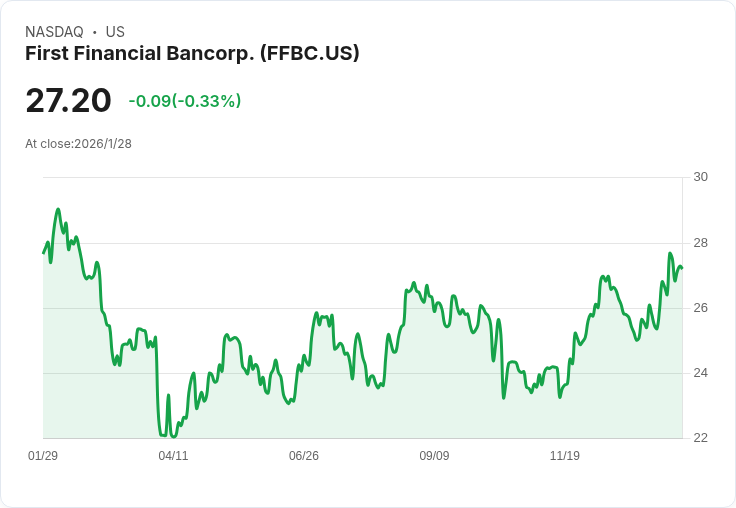The height and width of the screenshot is (508, 736).
Task: Select the 24 y-axis price label
Action: click(700, 373)
